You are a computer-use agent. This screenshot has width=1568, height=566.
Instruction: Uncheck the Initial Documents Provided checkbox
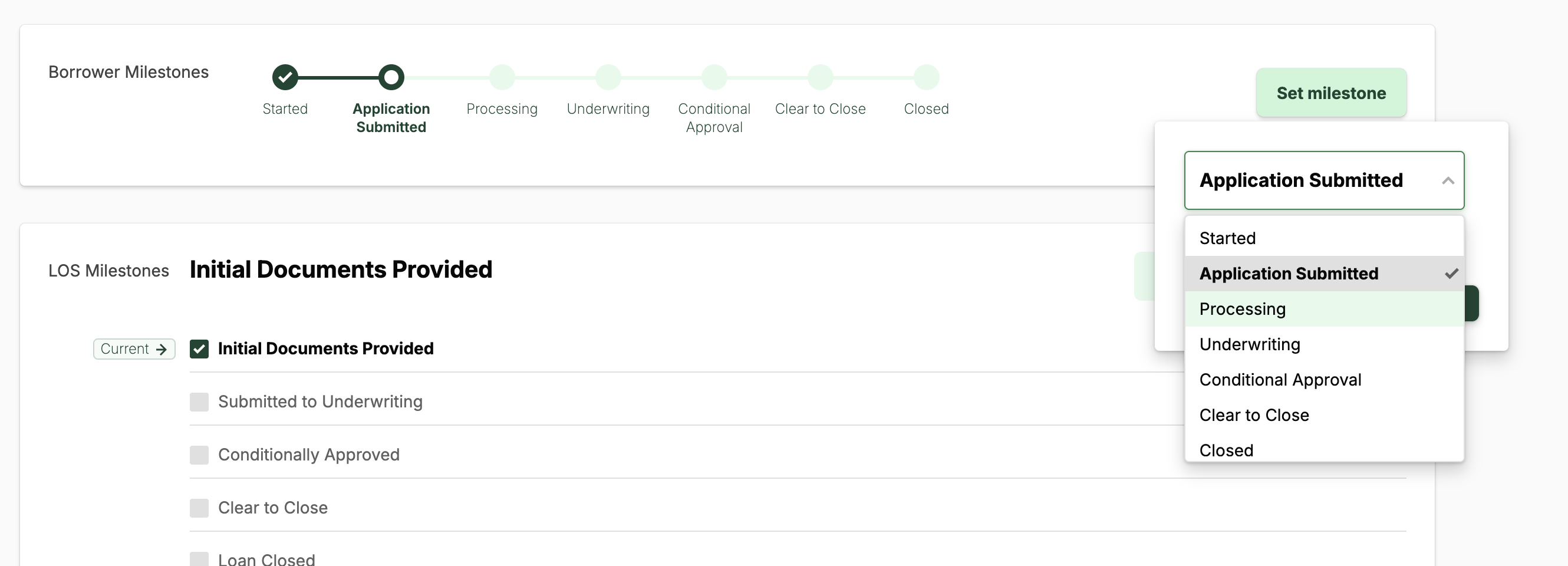coord(199,348)
